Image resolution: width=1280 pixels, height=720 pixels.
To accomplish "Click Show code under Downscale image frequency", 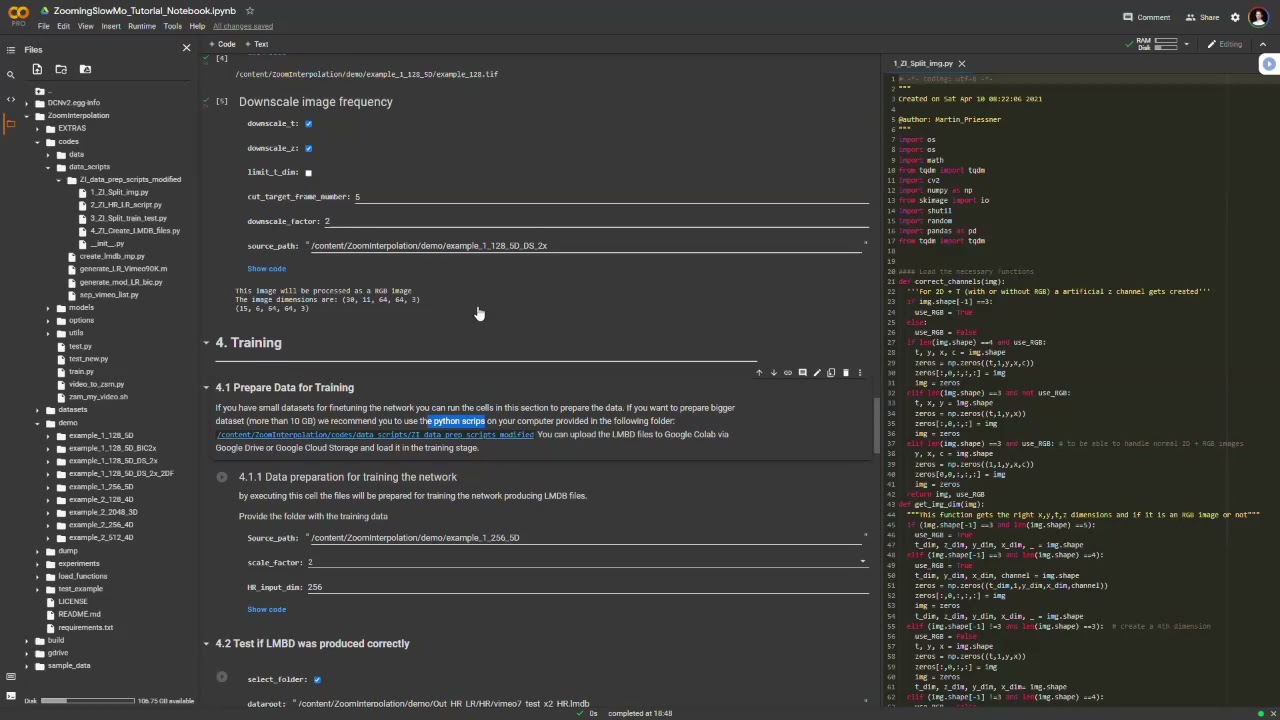I will pyautogui.click(x=267, y=269).
